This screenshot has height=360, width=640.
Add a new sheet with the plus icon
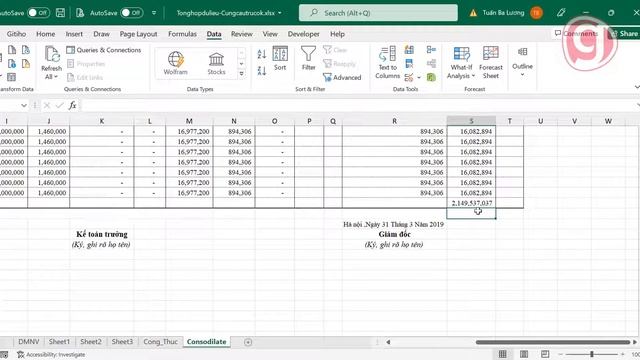pos(248,342)
